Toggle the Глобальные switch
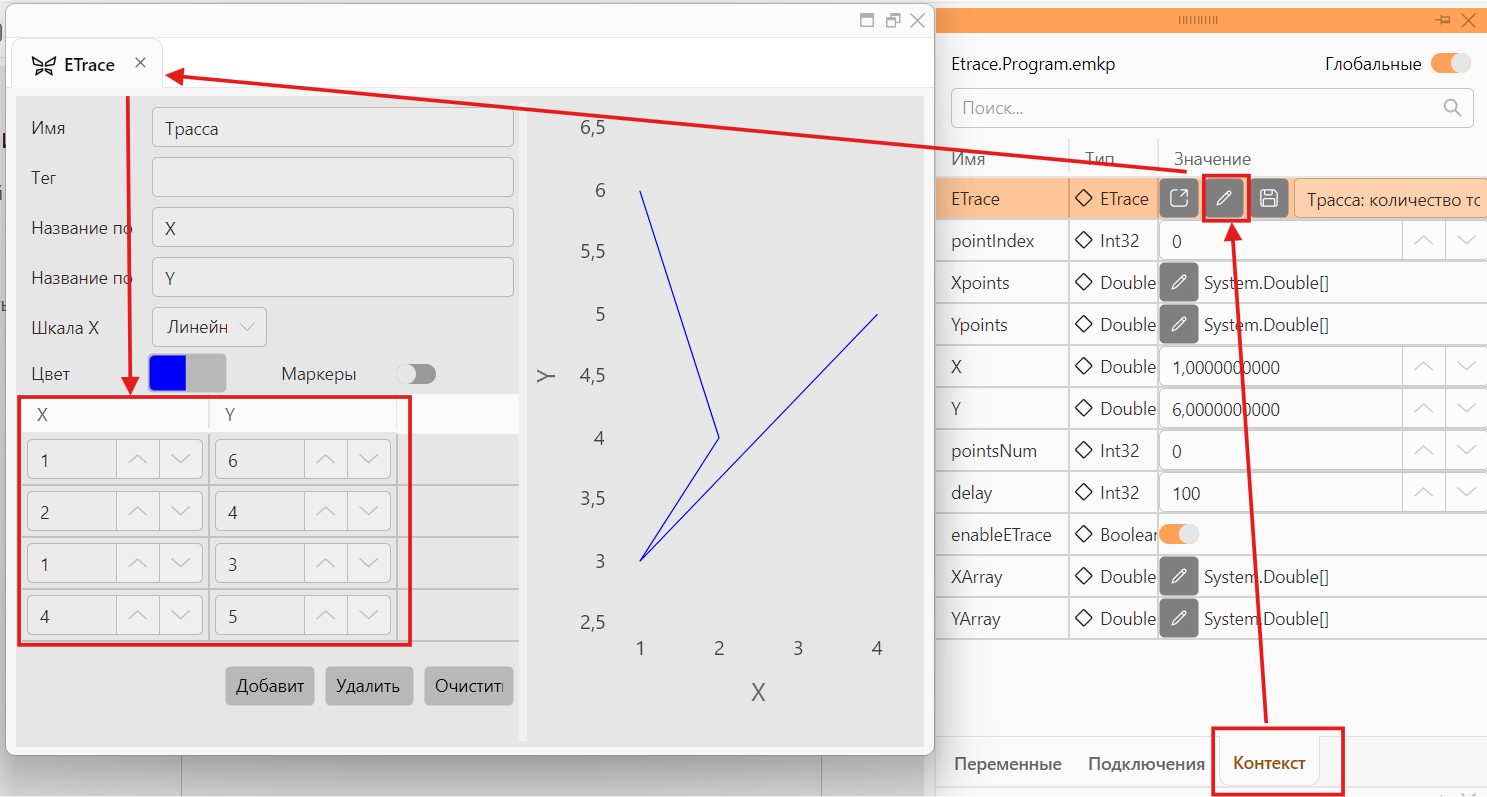 click(x=1450, y=64)
